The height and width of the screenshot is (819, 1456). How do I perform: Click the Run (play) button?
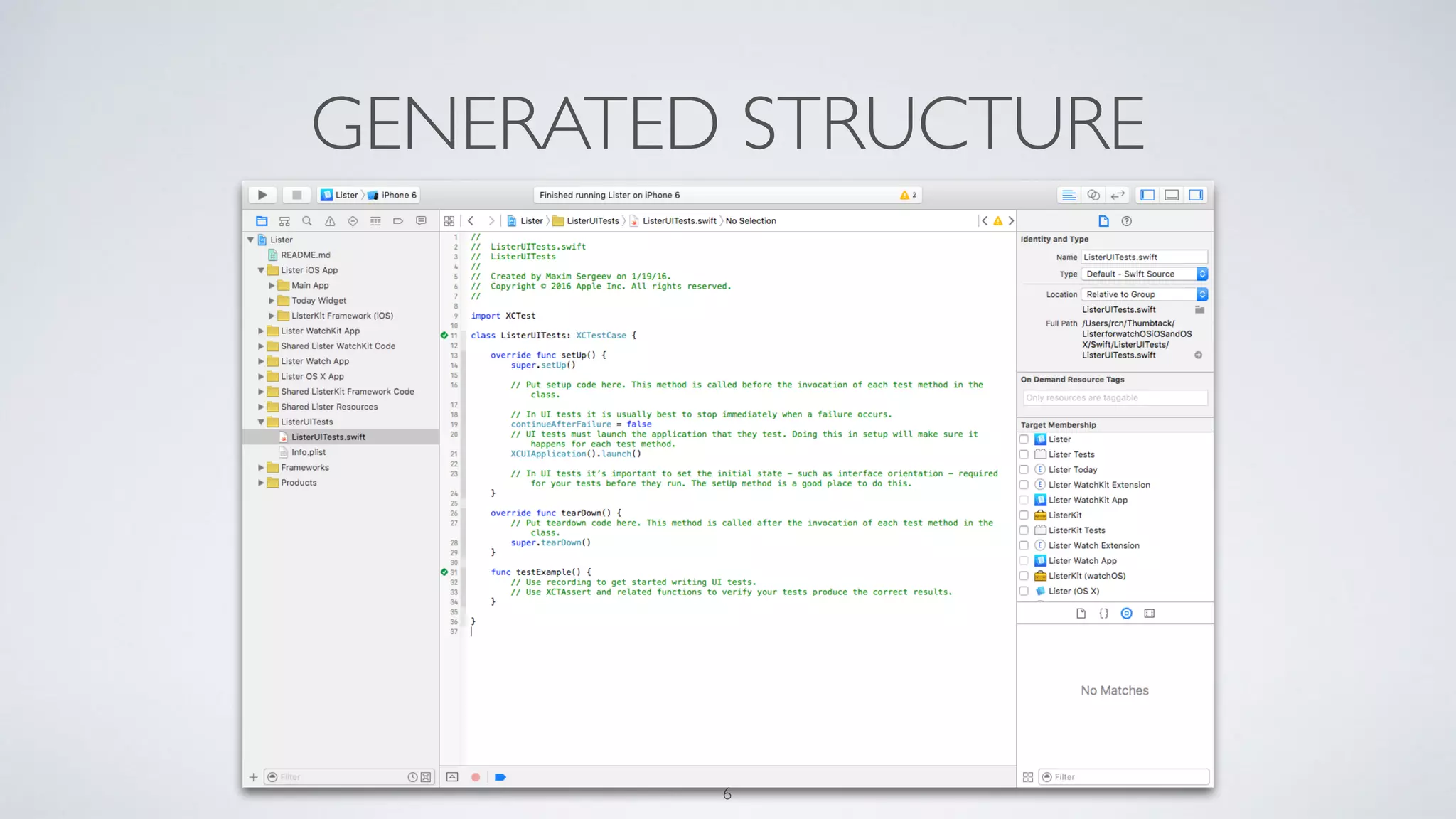pyautogui.click(x=262, y=195)
